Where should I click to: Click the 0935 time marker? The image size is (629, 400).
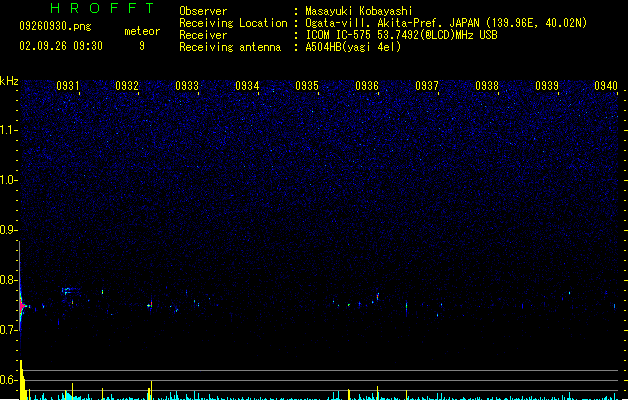(307, 86)
